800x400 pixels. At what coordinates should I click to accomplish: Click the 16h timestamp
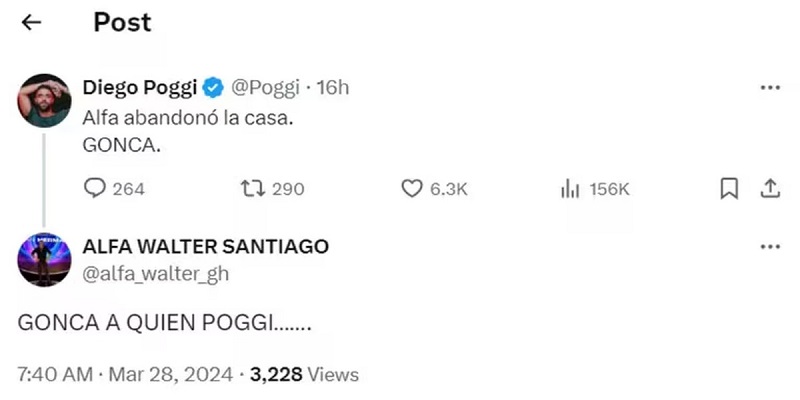332,87
